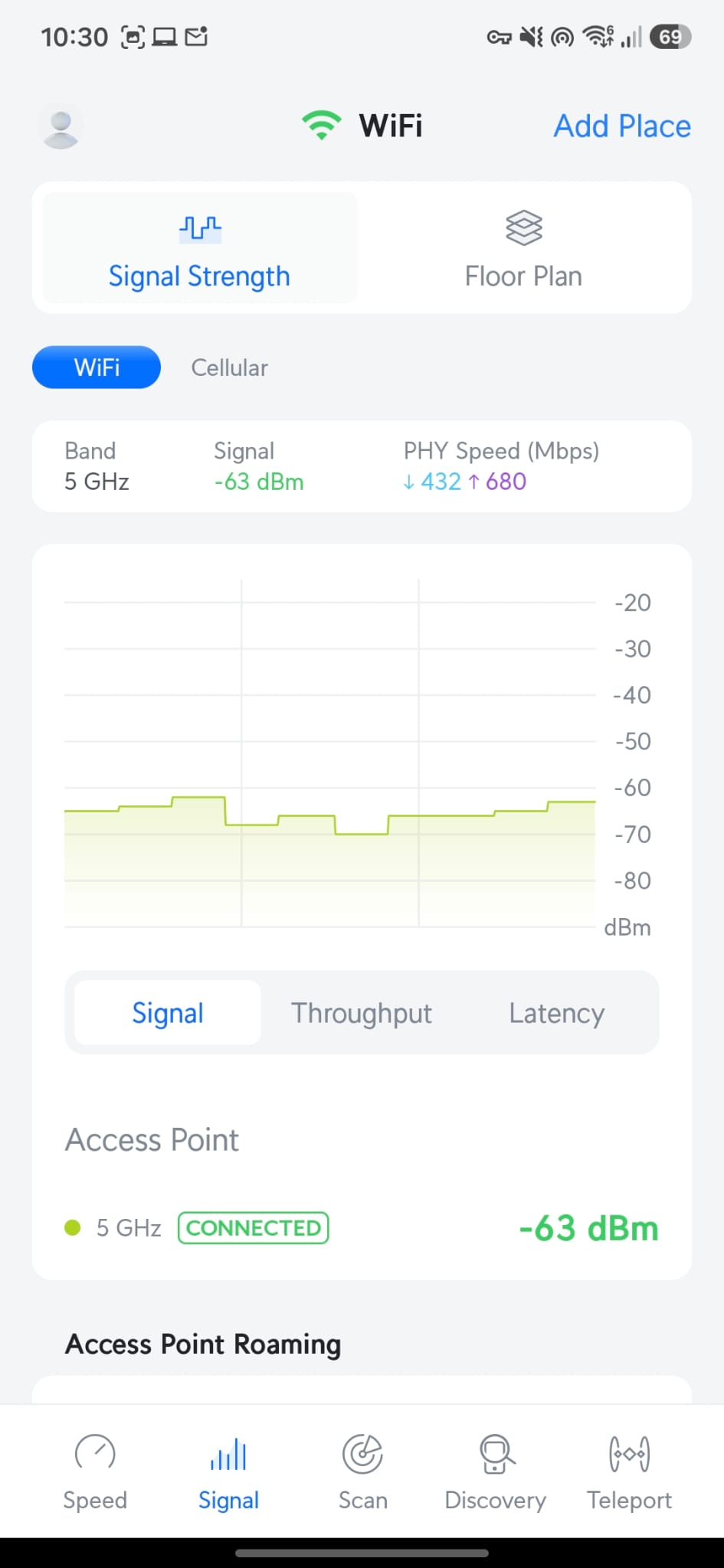
Task: Tap the battery indicator in status bar
Action: (670, 37)
